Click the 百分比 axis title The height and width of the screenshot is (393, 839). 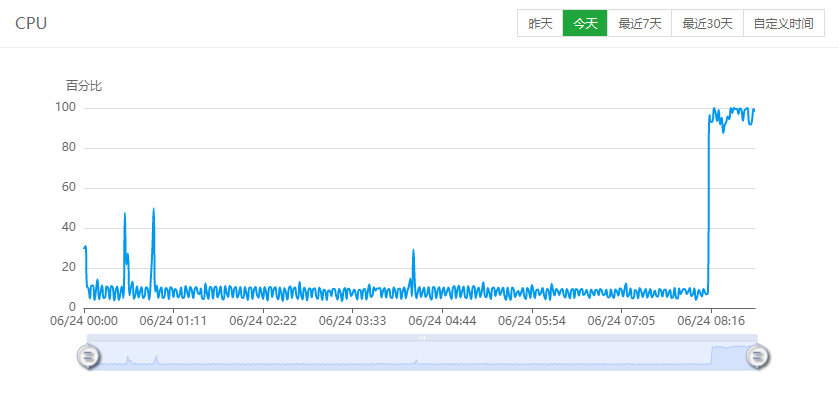[x=84, y=86]
